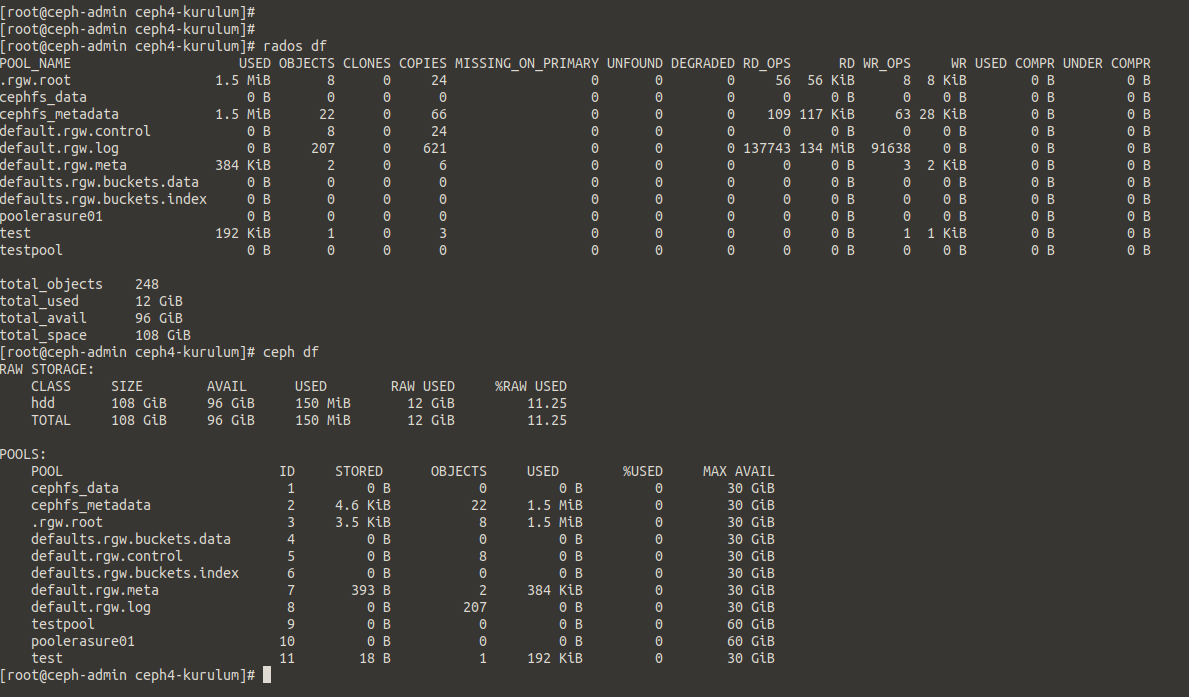The image size is (1189, 697).
Task: Click the WR_OPS column header
Action: point(886,64)
